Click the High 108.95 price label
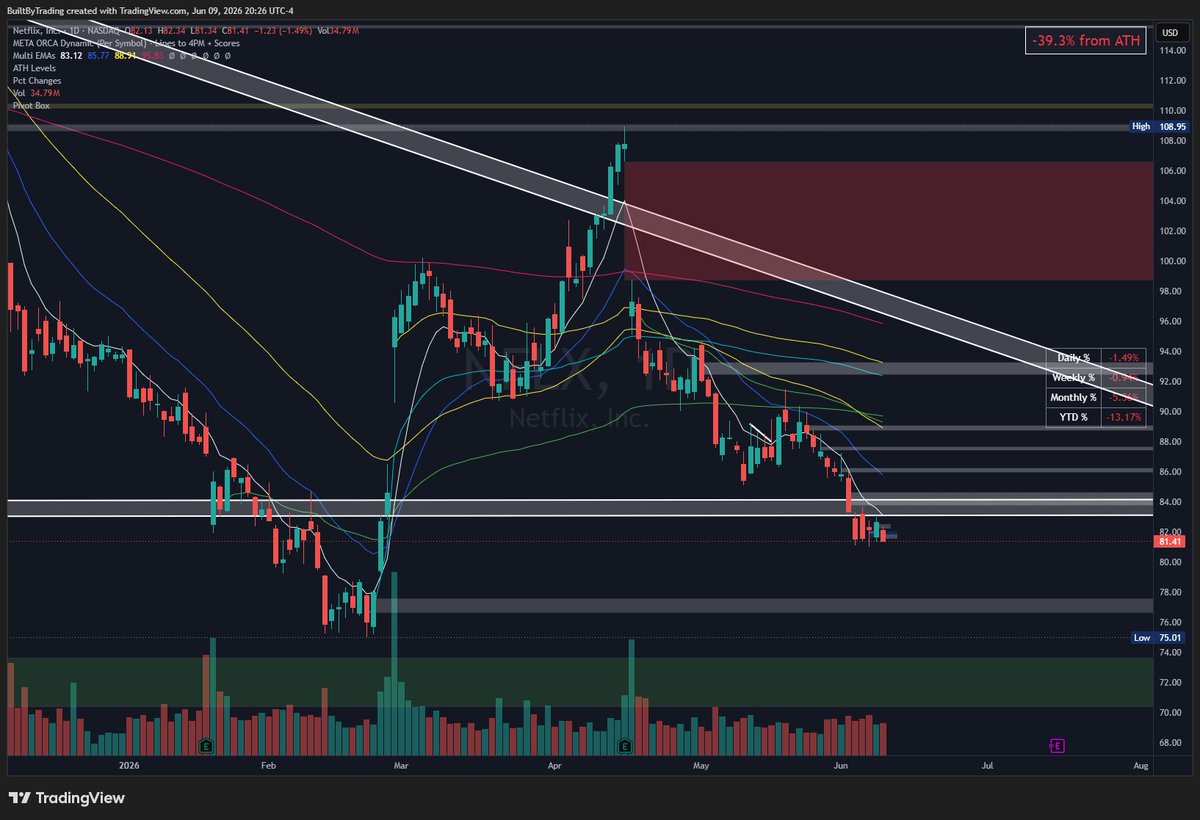Viewport: 1200px width, 820px height. (1157, 127)
